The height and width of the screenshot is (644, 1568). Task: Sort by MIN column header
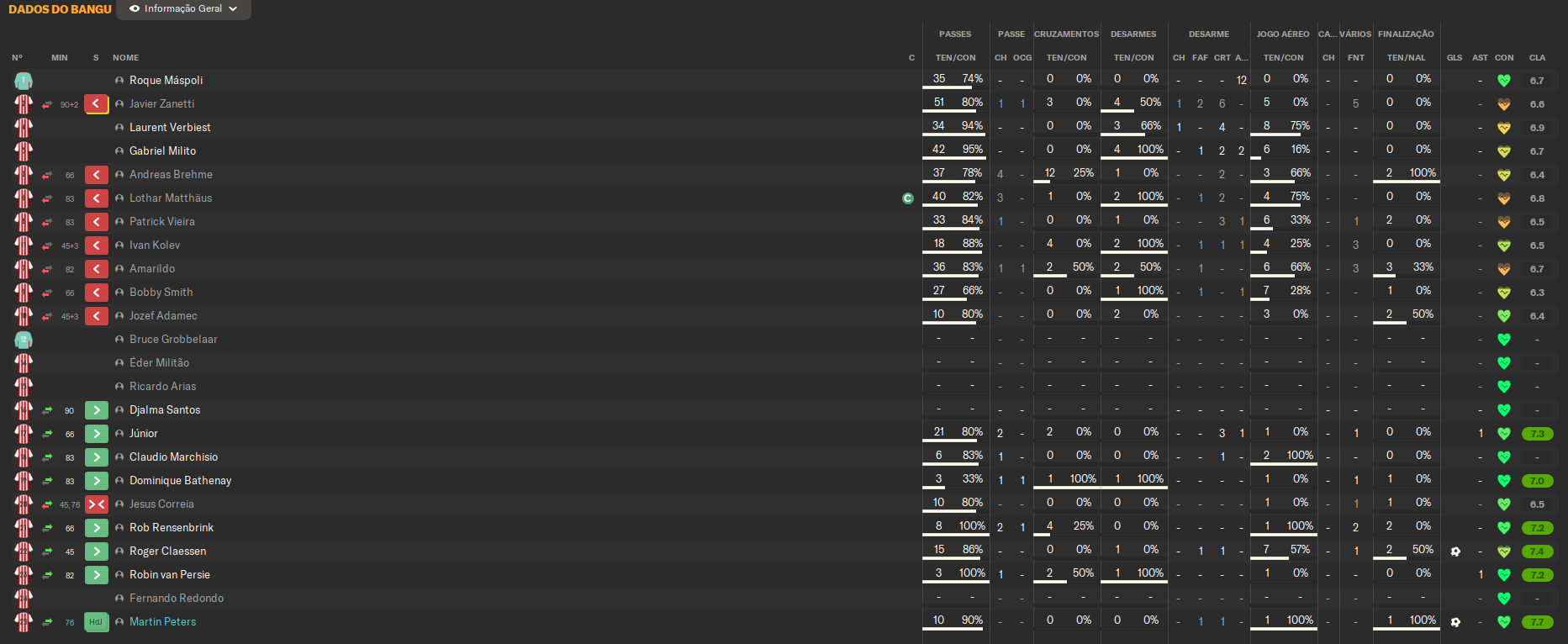point(60,58)
